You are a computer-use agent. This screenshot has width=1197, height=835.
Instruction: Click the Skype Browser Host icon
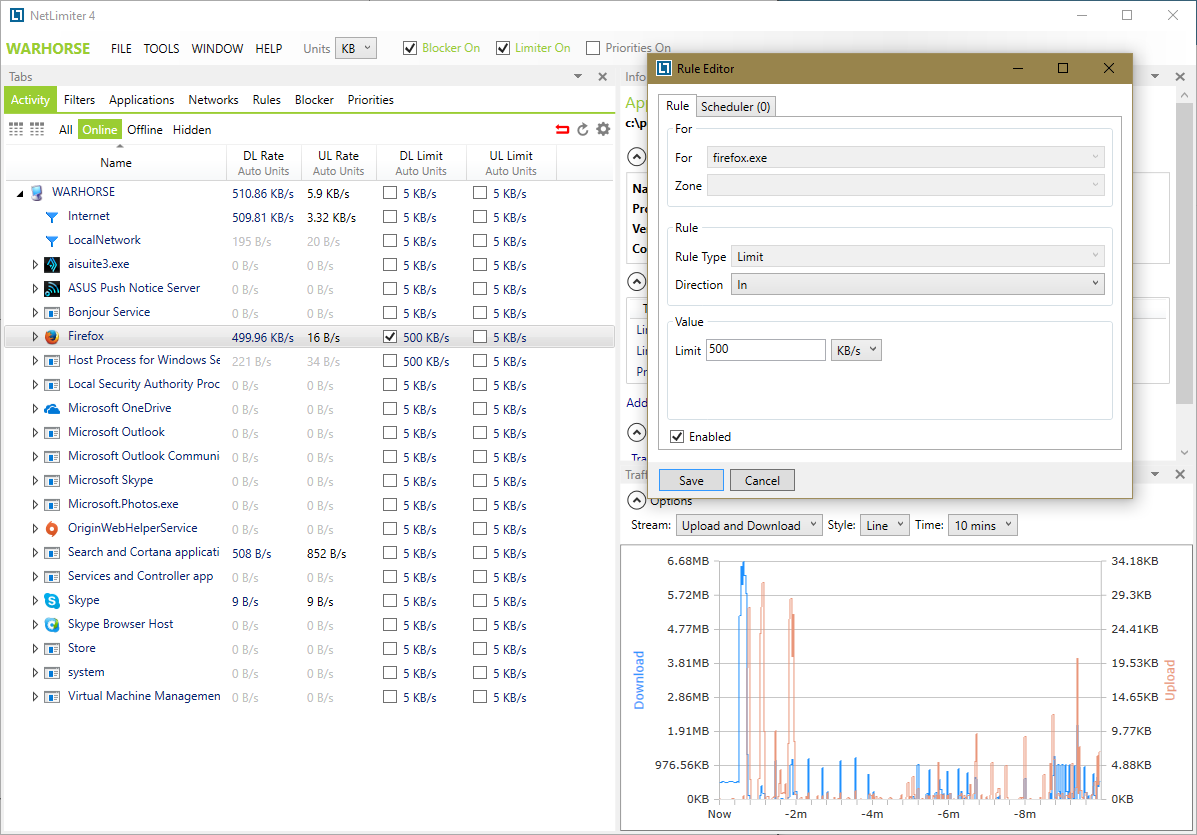pos(52,624)
